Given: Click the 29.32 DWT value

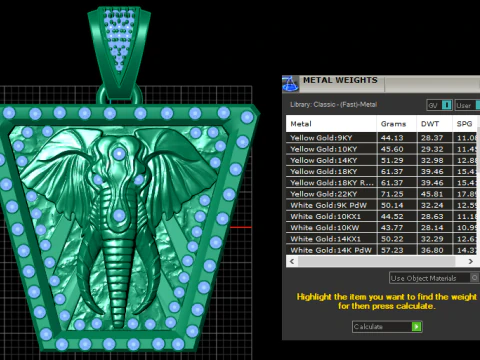Looking at the screenshot, I should [432, 149].
